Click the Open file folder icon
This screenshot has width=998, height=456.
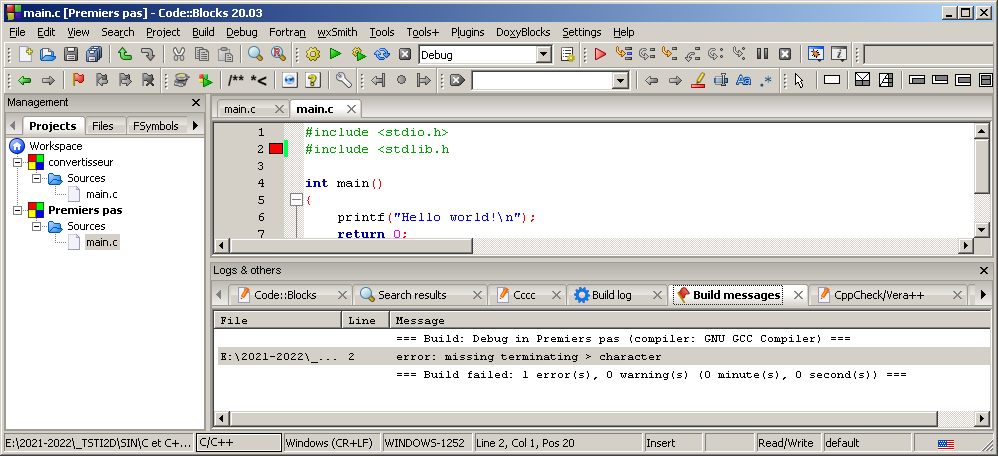48,55
